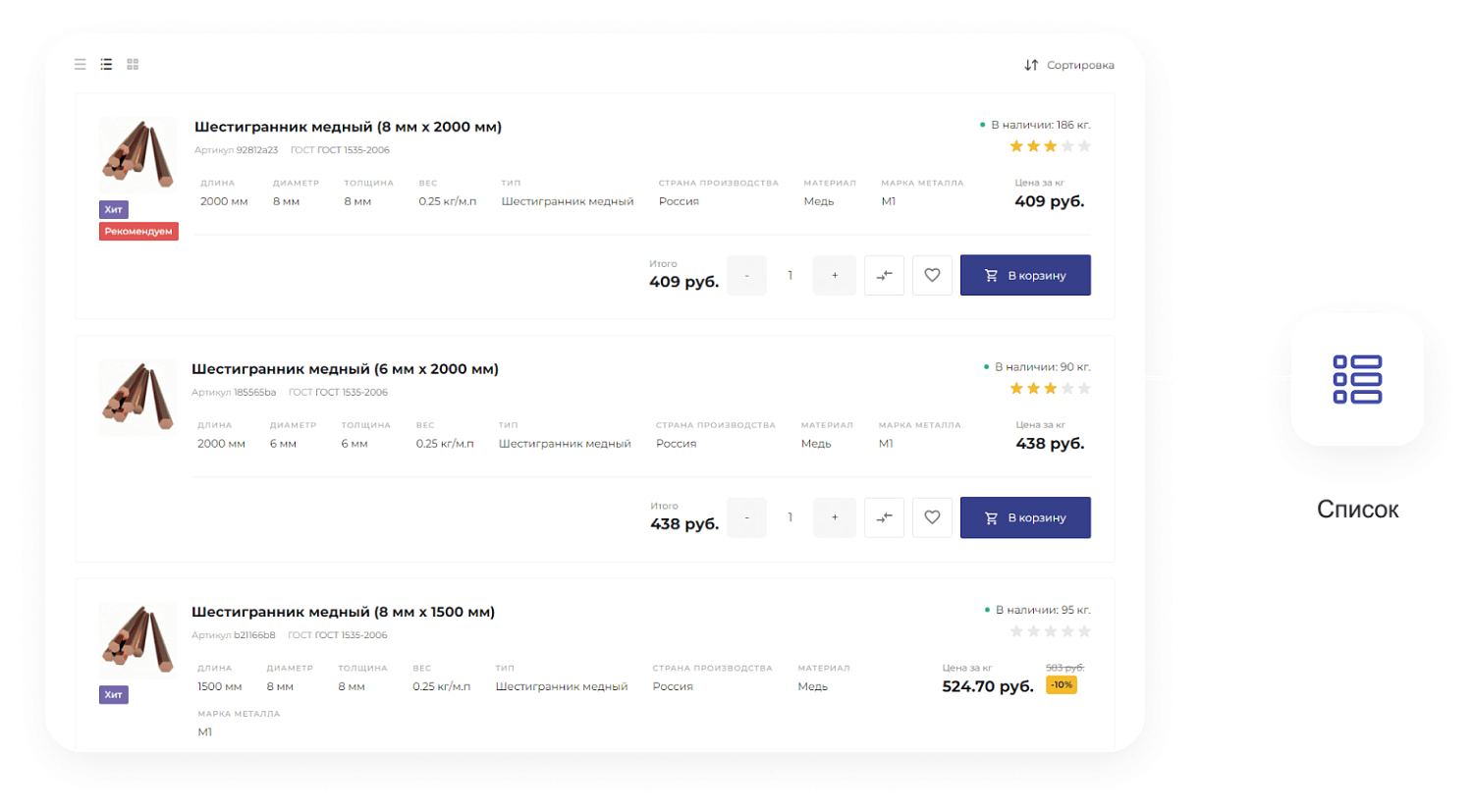Decrease quantity for 6 мм x 2000 мм
The image size is (1473, 812).
[746, 517]
